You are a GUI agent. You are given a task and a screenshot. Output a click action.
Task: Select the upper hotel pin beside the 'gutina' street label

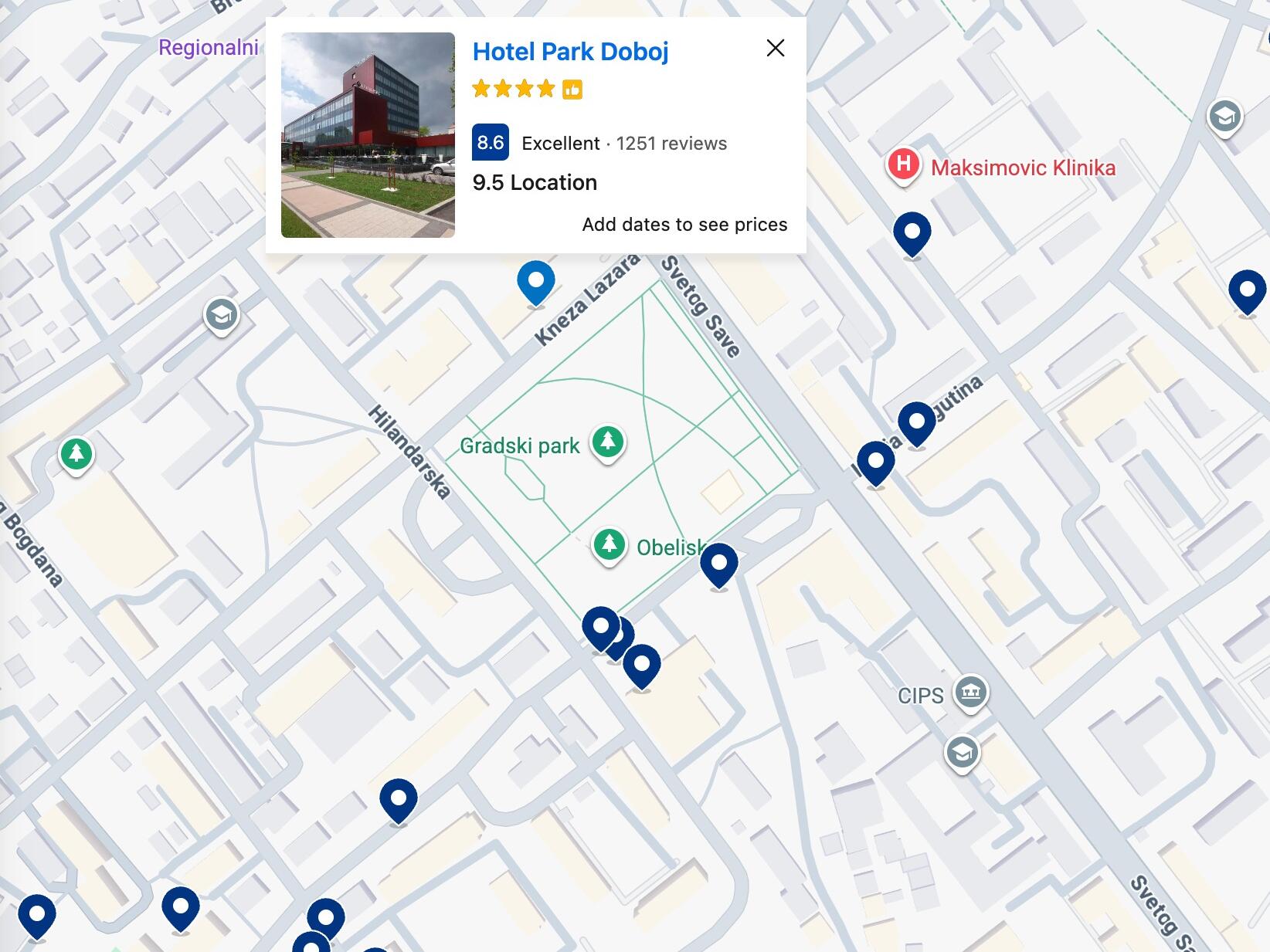917,423
